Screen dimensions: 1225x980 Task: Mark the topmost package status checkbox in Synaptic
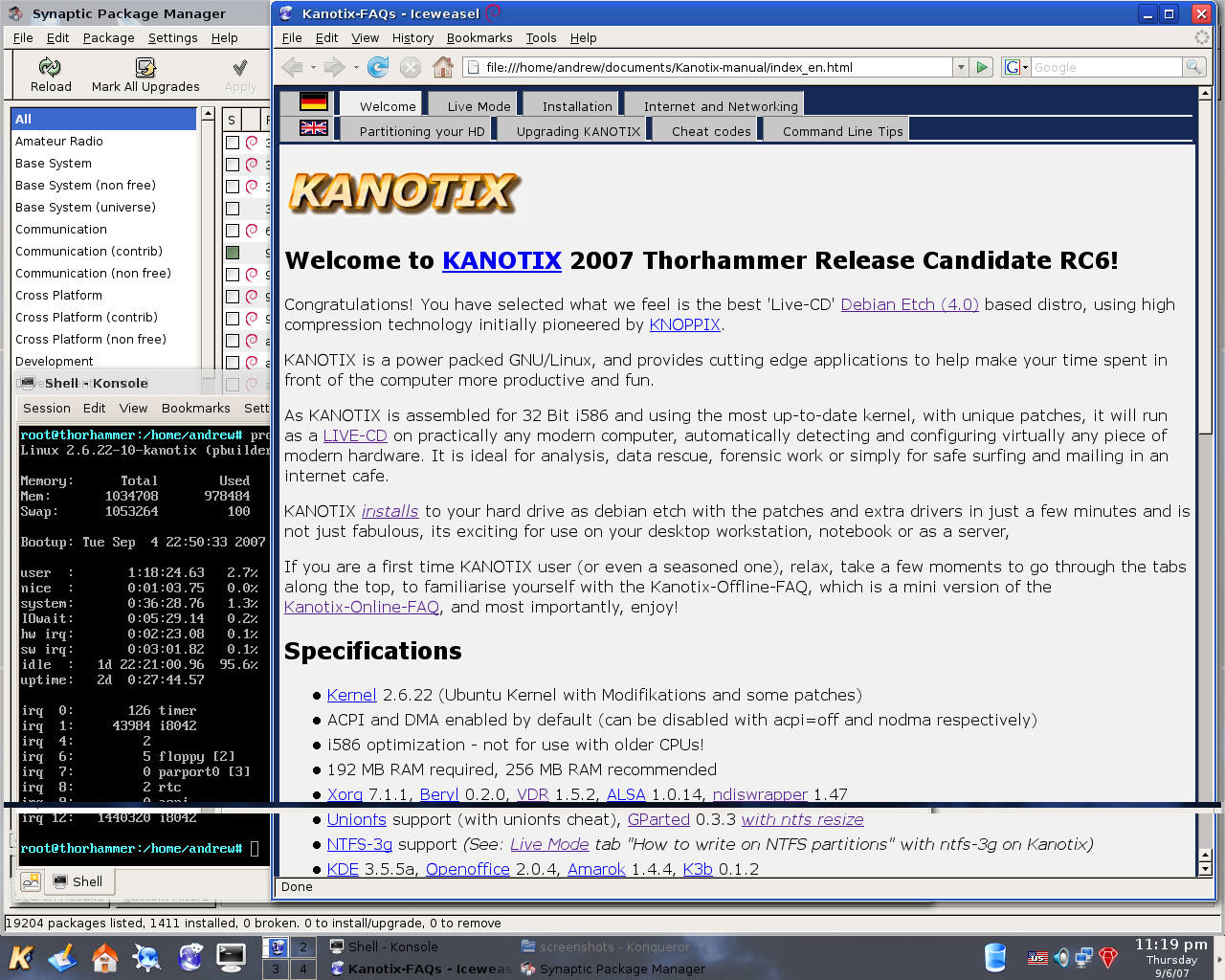coord(233,143)
